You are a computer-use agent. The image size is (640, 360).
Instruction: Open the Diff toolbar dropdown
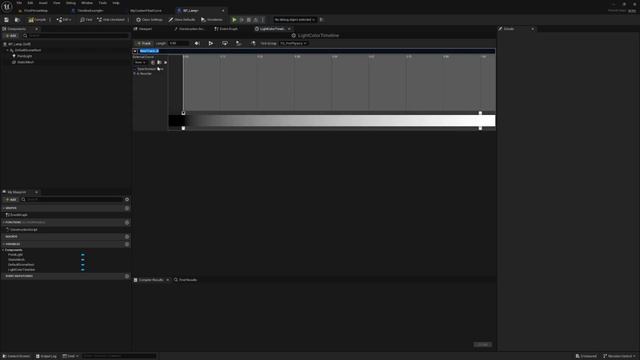(64, 20)
